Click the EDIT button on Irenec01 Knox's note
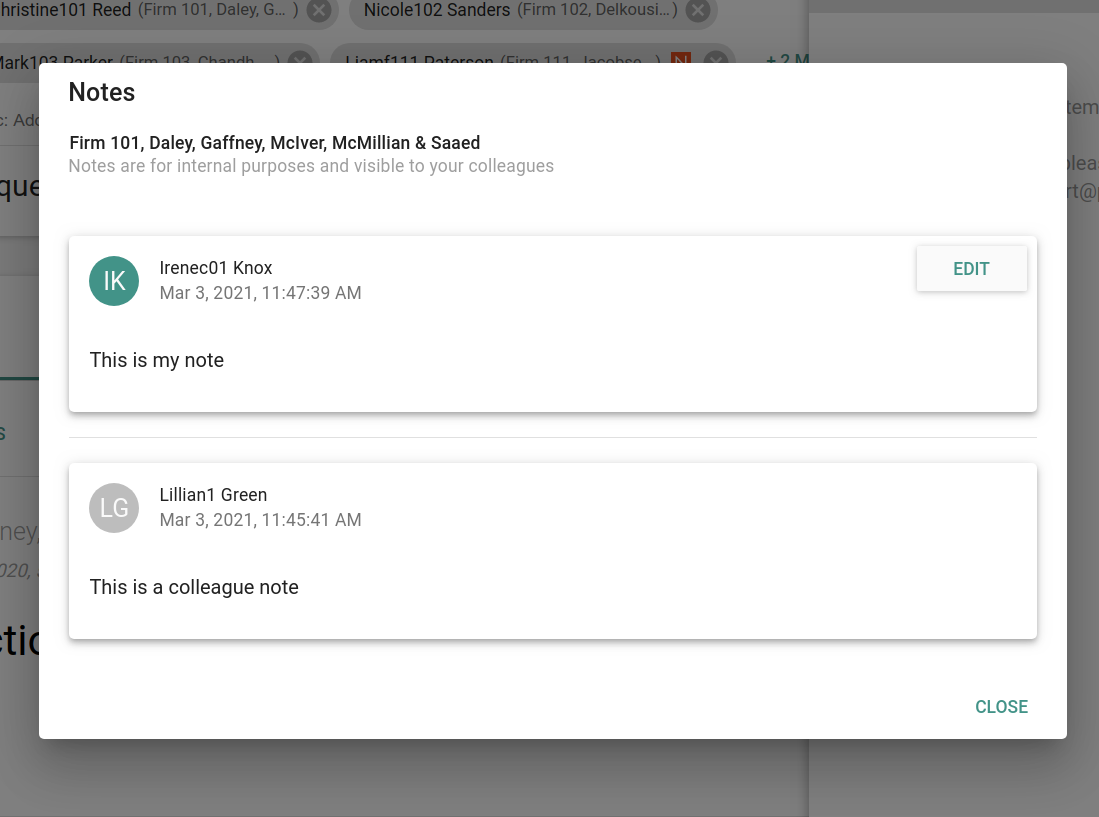This screenshot has width=1099, height=817. coord(971,268)
